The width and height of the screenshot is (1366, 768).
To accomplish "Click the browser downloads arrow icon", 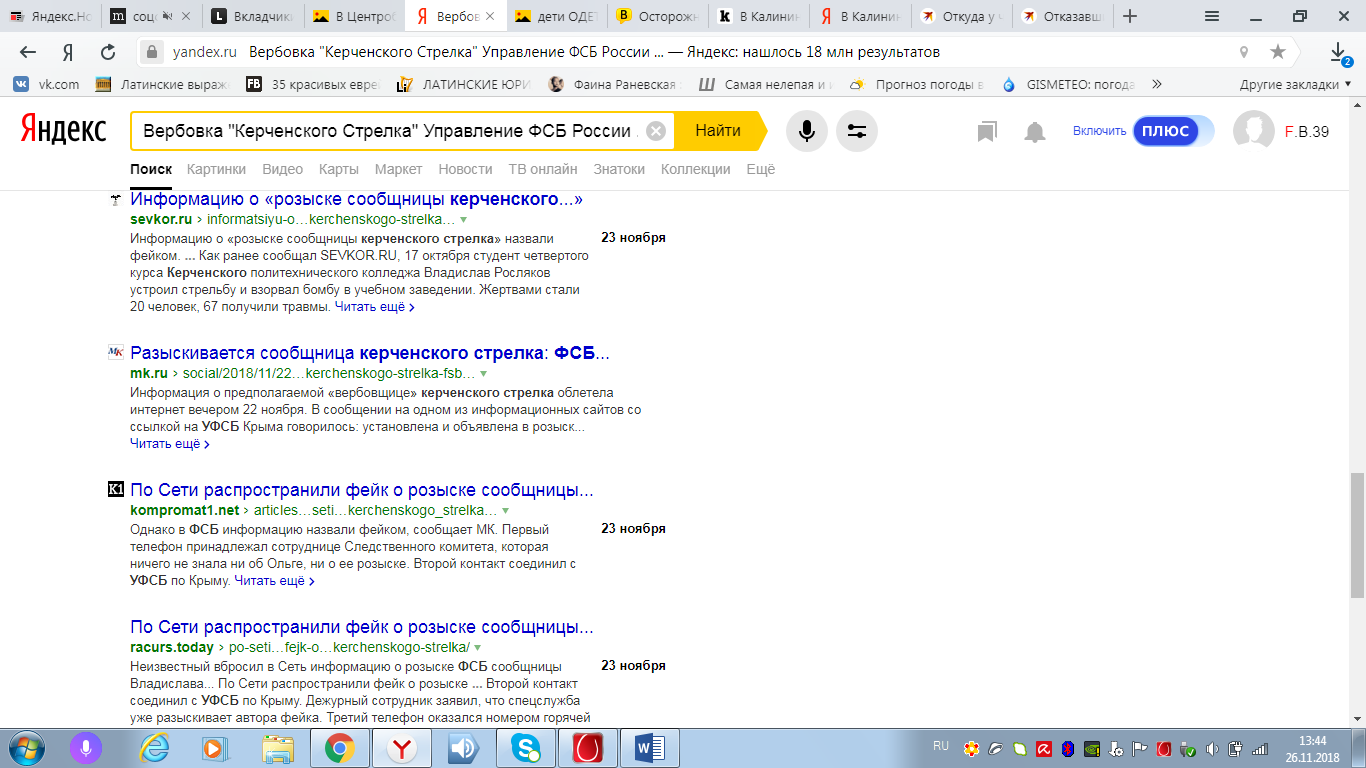I will pos(1338,52).
